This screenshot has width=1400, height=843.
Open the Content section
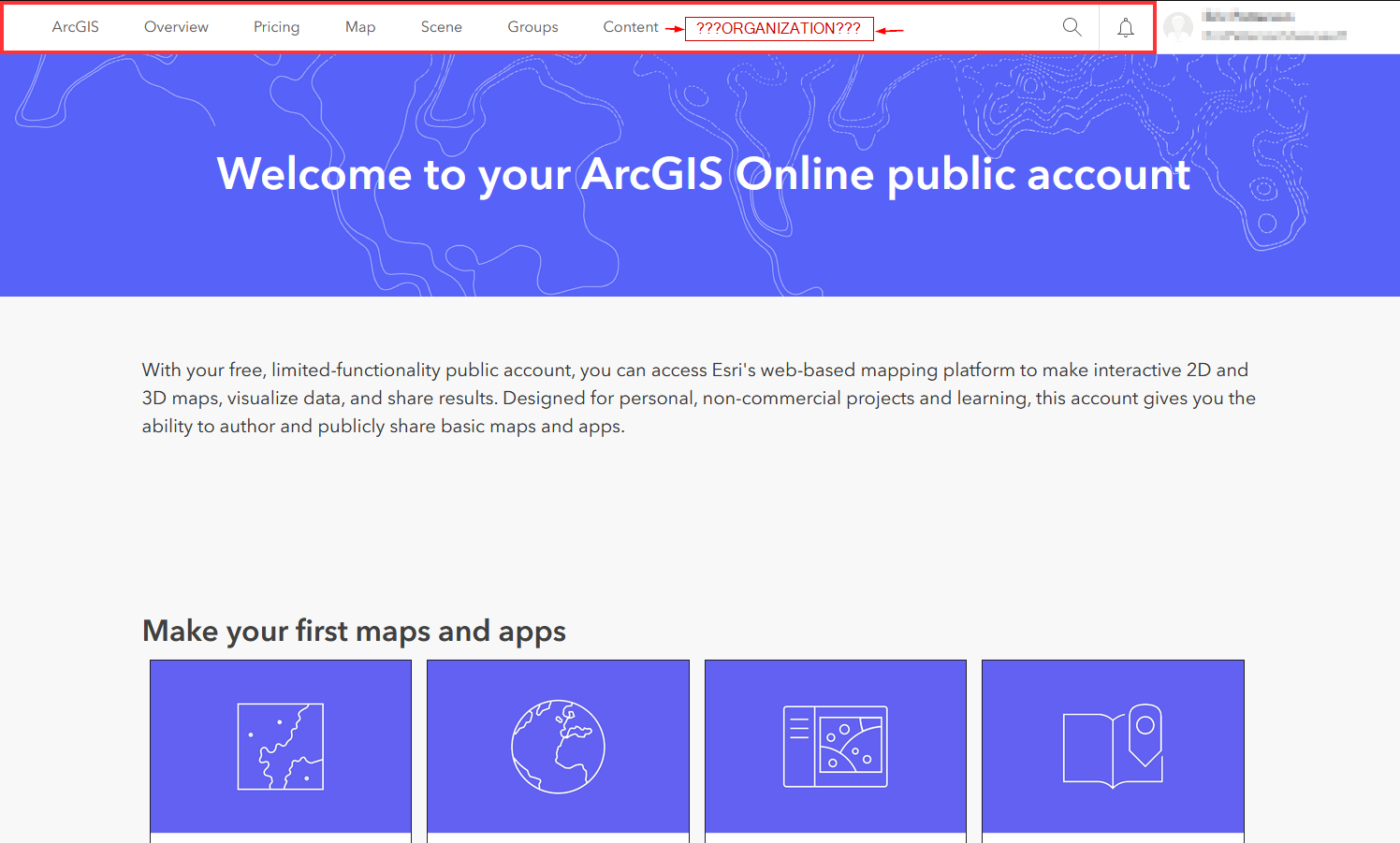(631, 27)
